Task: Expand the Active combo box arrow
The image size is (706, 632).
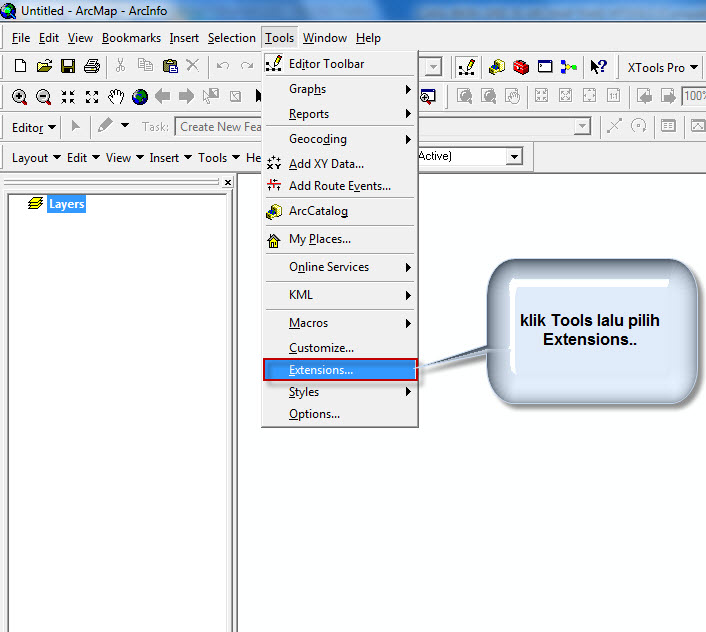Action: (514, 156)
